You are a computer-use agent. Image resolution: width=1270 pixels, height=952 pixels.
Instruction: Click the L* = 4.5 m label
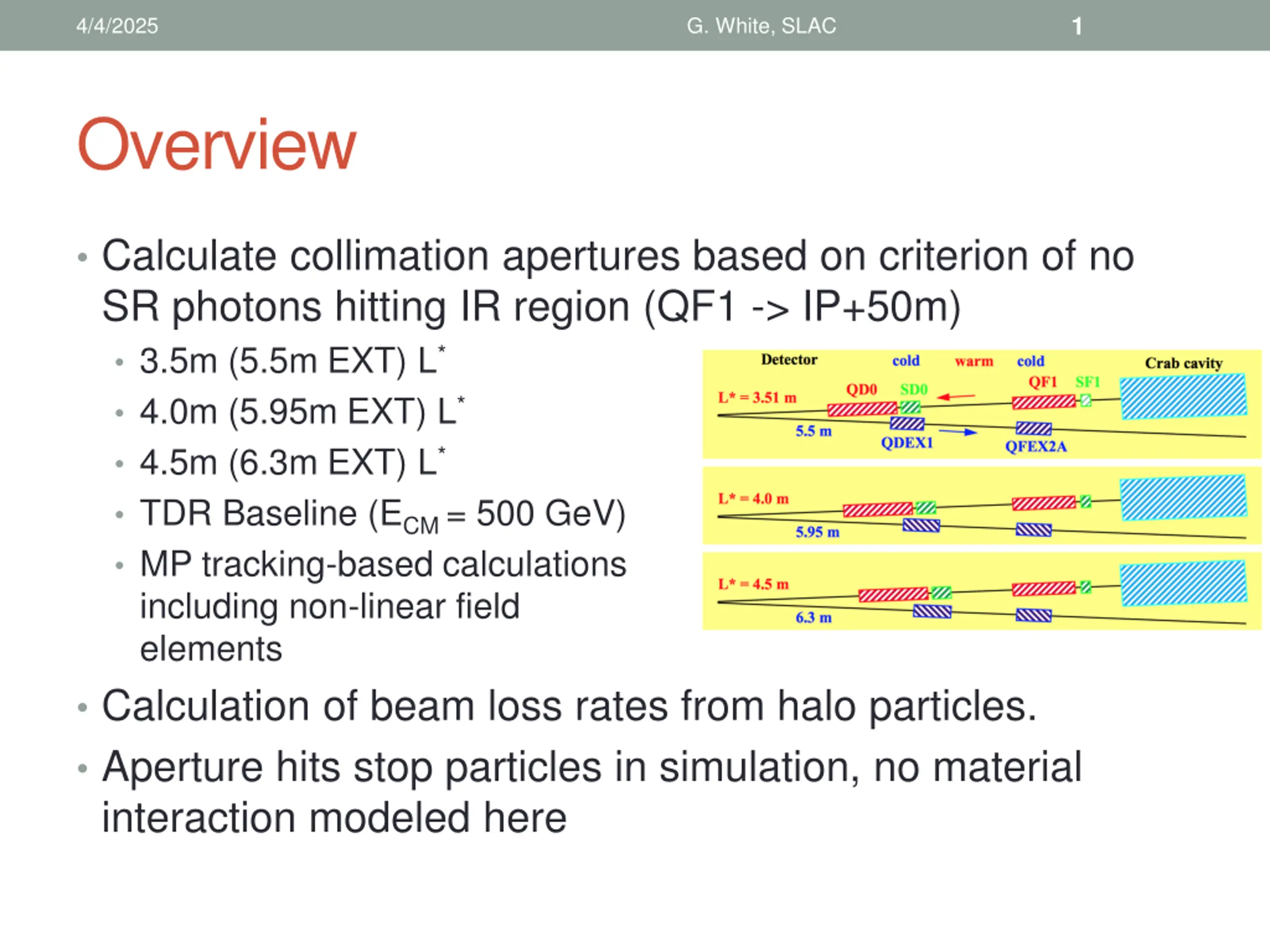(x=753, y=584)
